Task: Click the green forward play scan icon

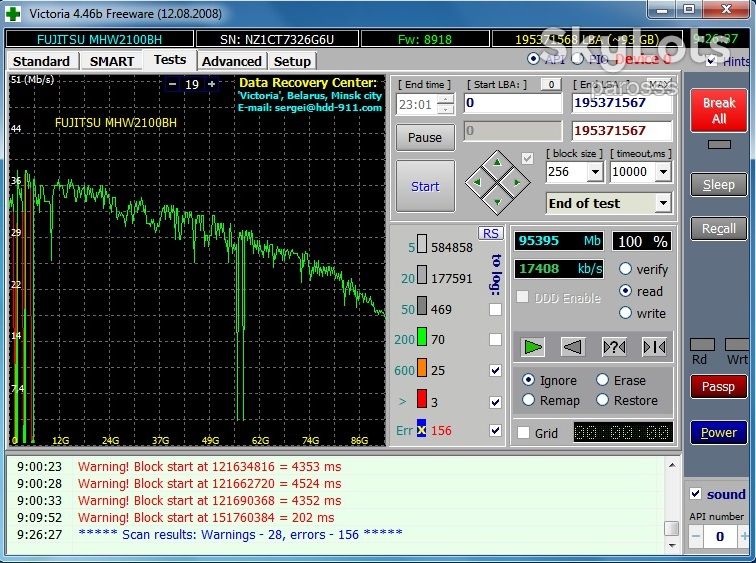Action: 533,347
